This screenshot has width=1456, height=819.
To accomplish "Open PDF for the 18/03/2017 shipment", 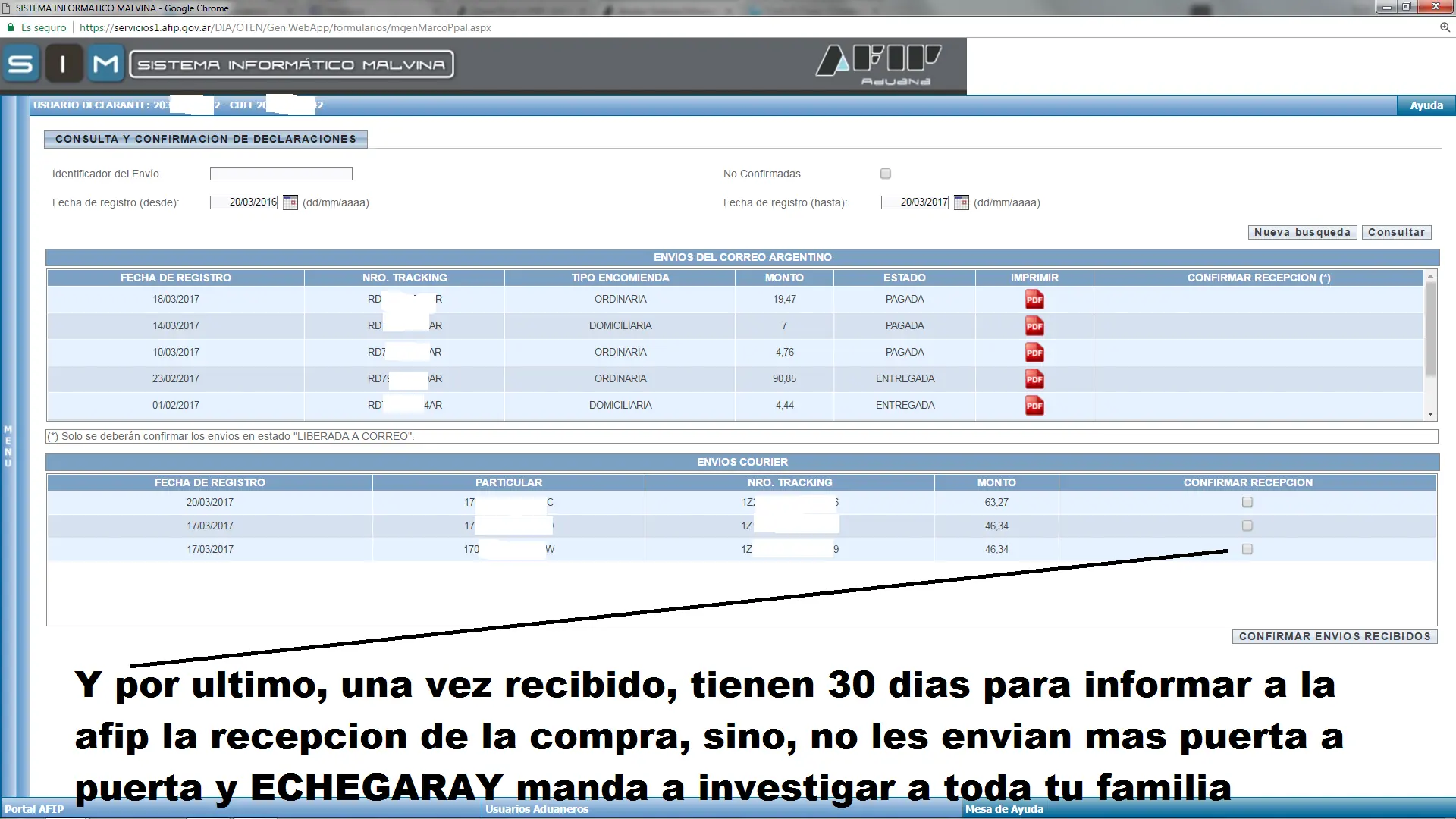I will (x=1034, y=300).
